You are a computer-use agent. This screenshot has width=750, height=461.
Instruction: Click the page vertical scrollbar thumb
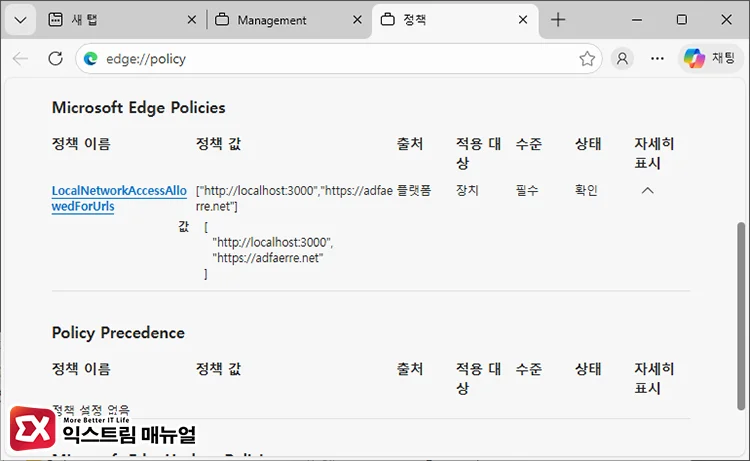coord(740,316)
